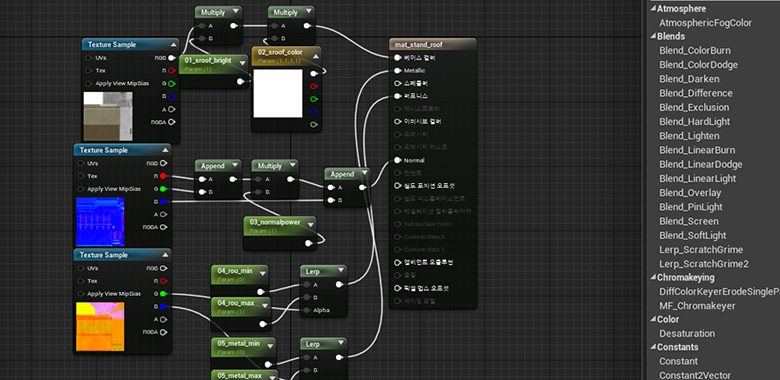The image size is (780, 380).
Task: Click the green channel pin of 02_sroof_color
Action: (314, 99)
